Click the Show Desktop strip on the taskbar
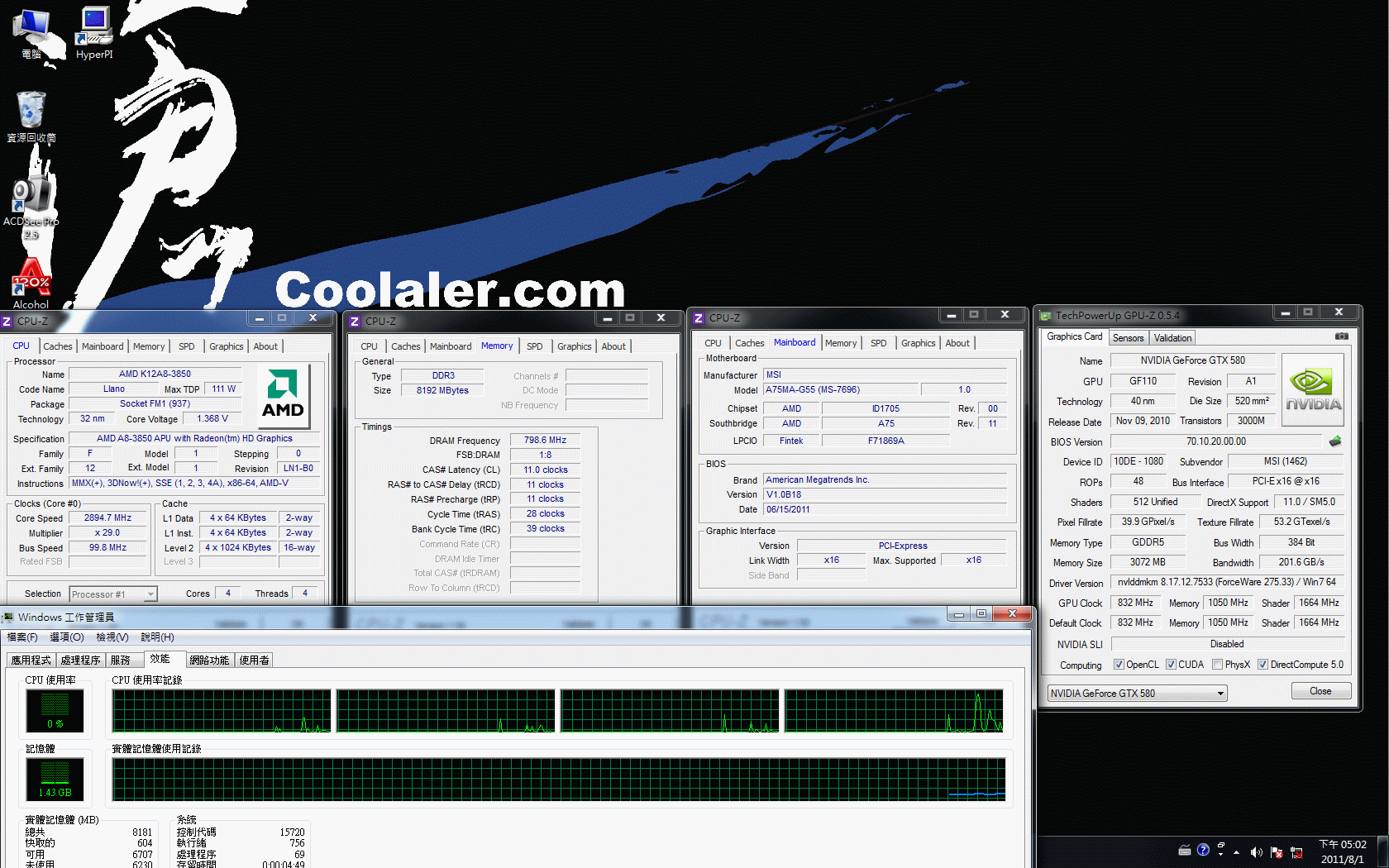The height and width of the screenshot is (868, 1389). (x=1382, y=852)
